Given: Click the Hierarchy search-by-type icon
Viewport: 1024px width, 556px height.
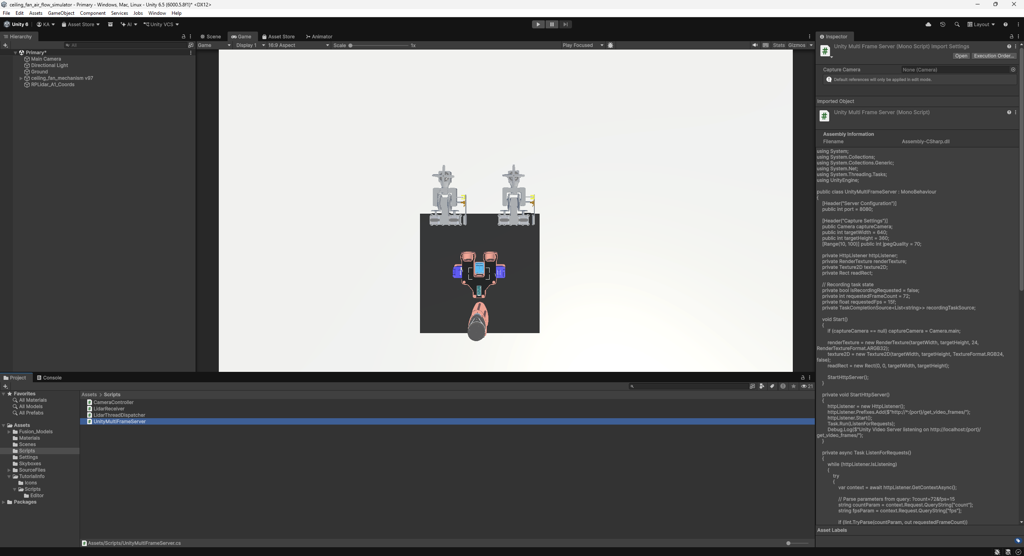Looking at the screenshot, I should tap(191, 45).
